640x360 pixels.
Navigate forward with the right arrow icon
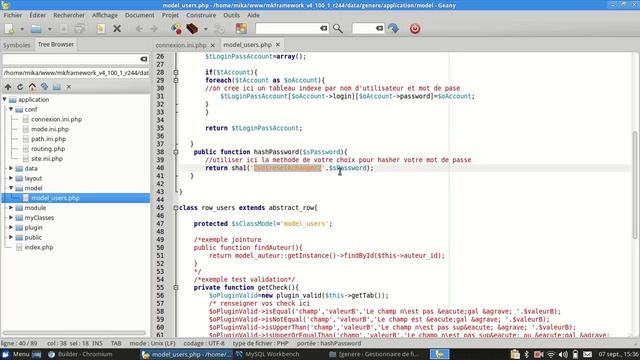tap(154, 29)
